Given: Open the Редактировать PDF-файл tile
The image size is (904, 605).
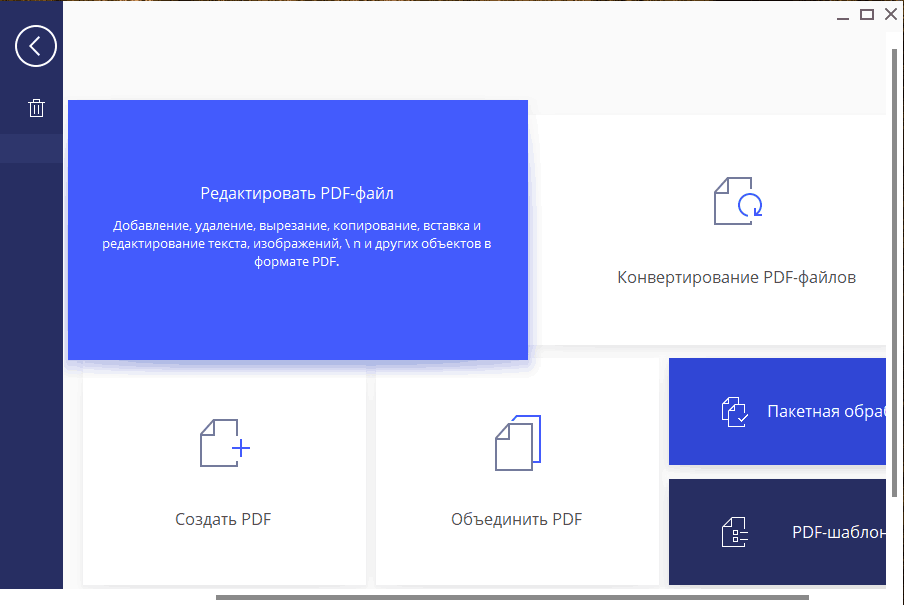Looking at the screenshot, I should tap(297, 230).
